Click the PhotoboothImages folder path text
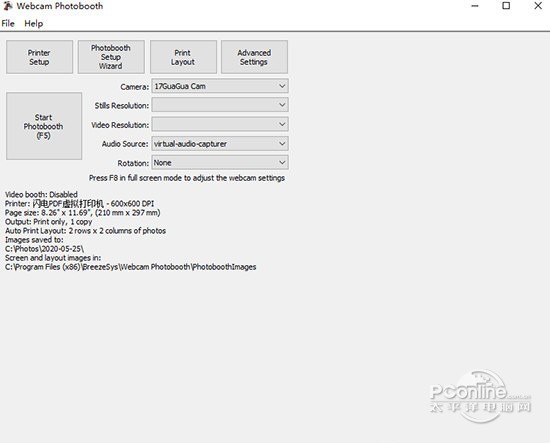 coord(130,267)
